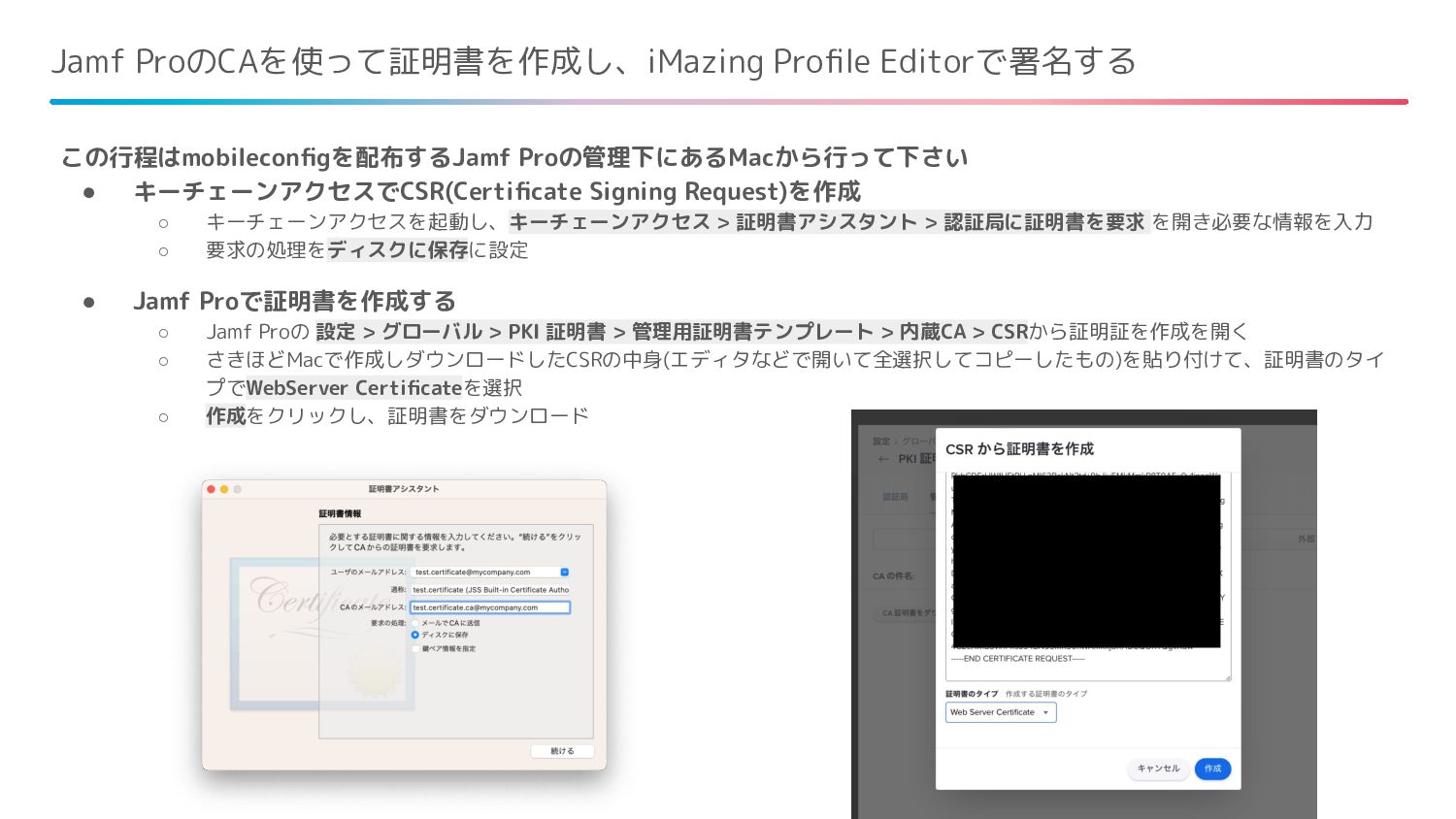Viewport: 1456px width, 819px height.
Task: Click the CSR から証明書を作成 dialog title
Action: [1019, 449]
